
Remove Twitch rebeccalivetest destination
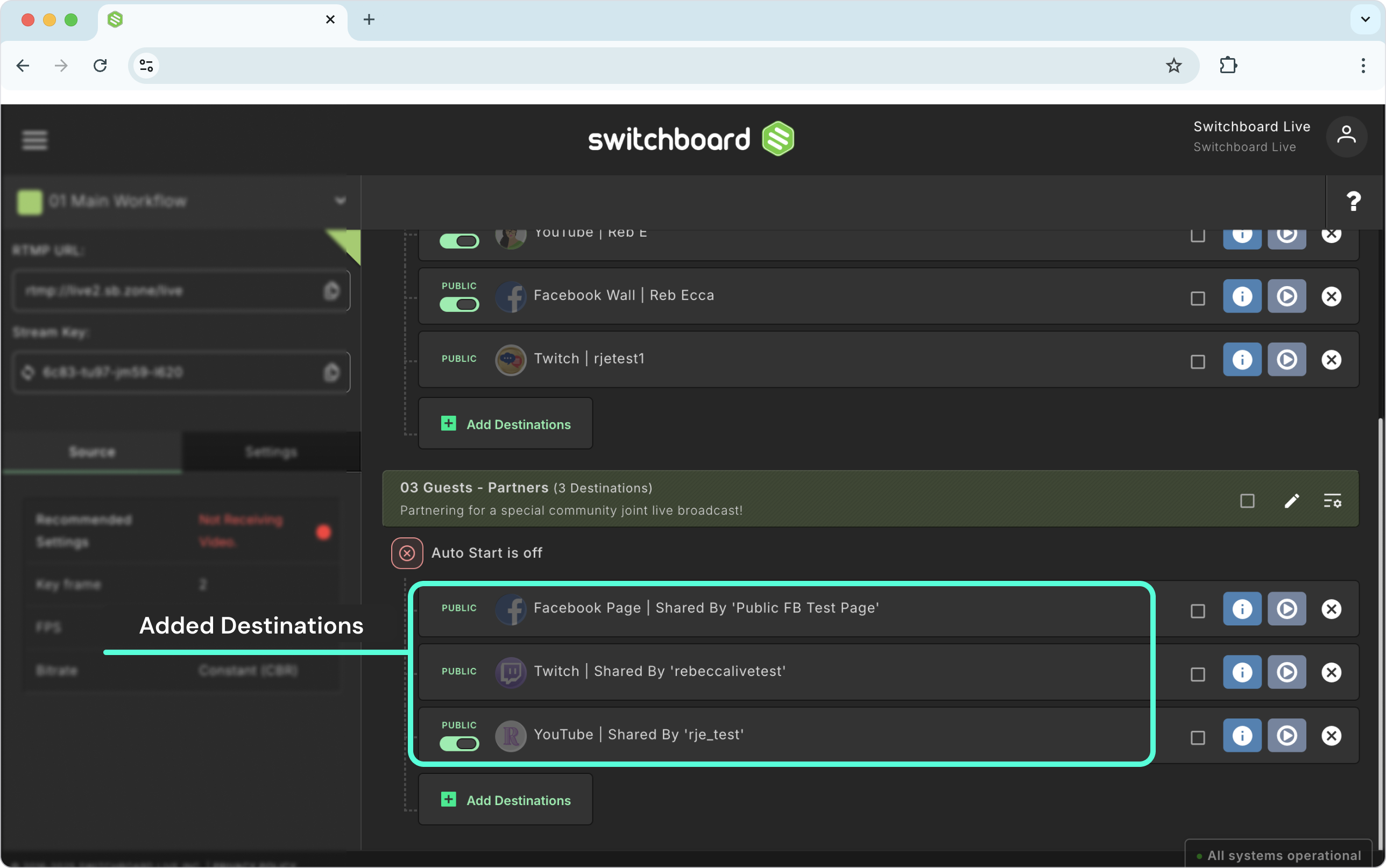(x=1331, y=672)
